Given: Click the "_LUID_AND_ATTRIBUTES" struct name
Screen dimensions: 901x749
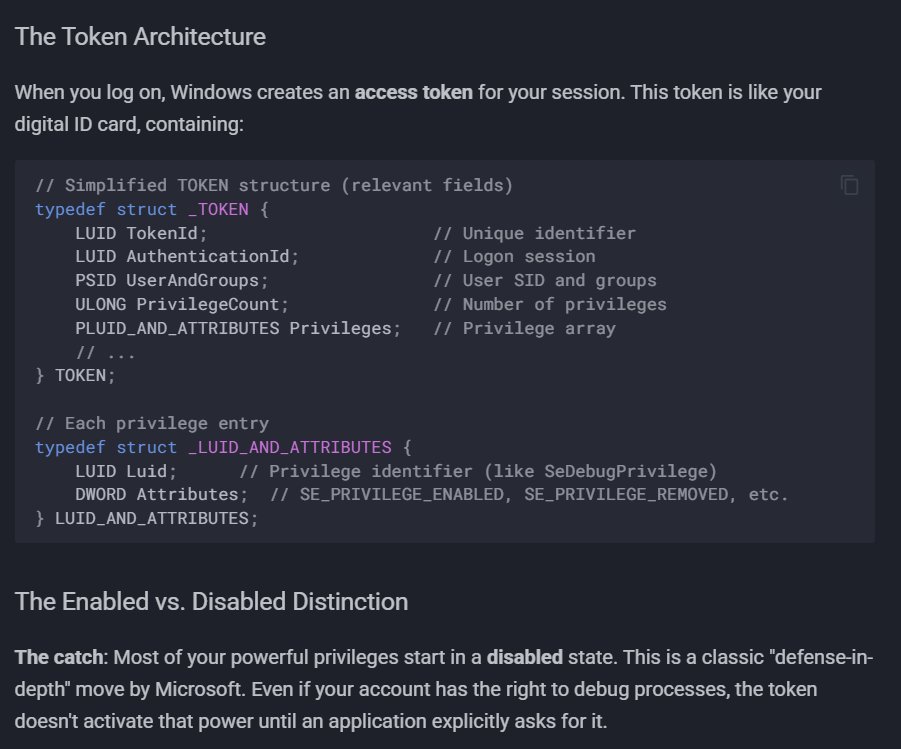Looking at the screenshot, I should 290,447.
